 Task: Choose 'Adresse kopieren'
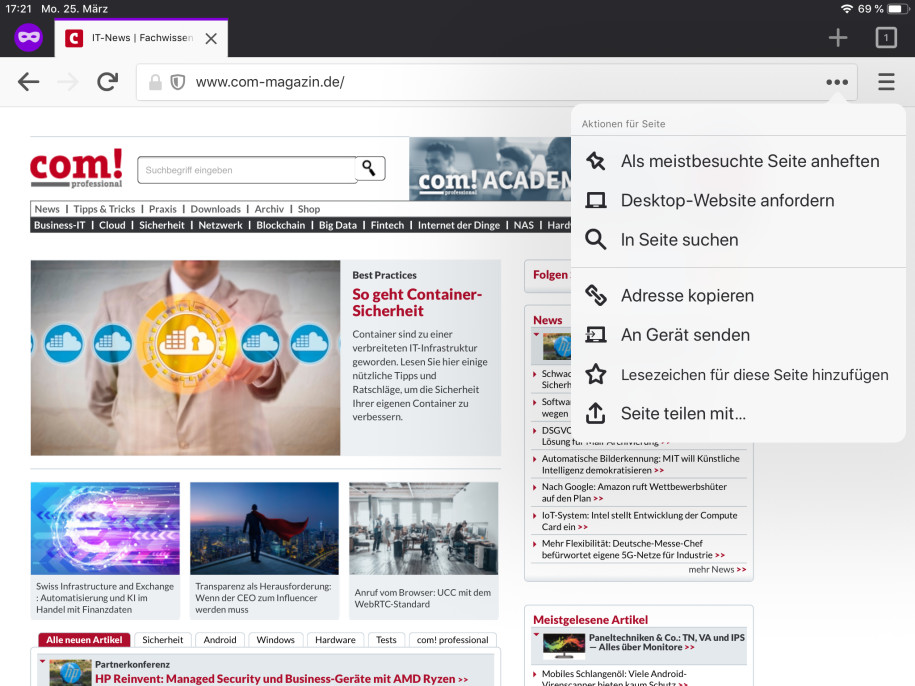click(738, 296)
